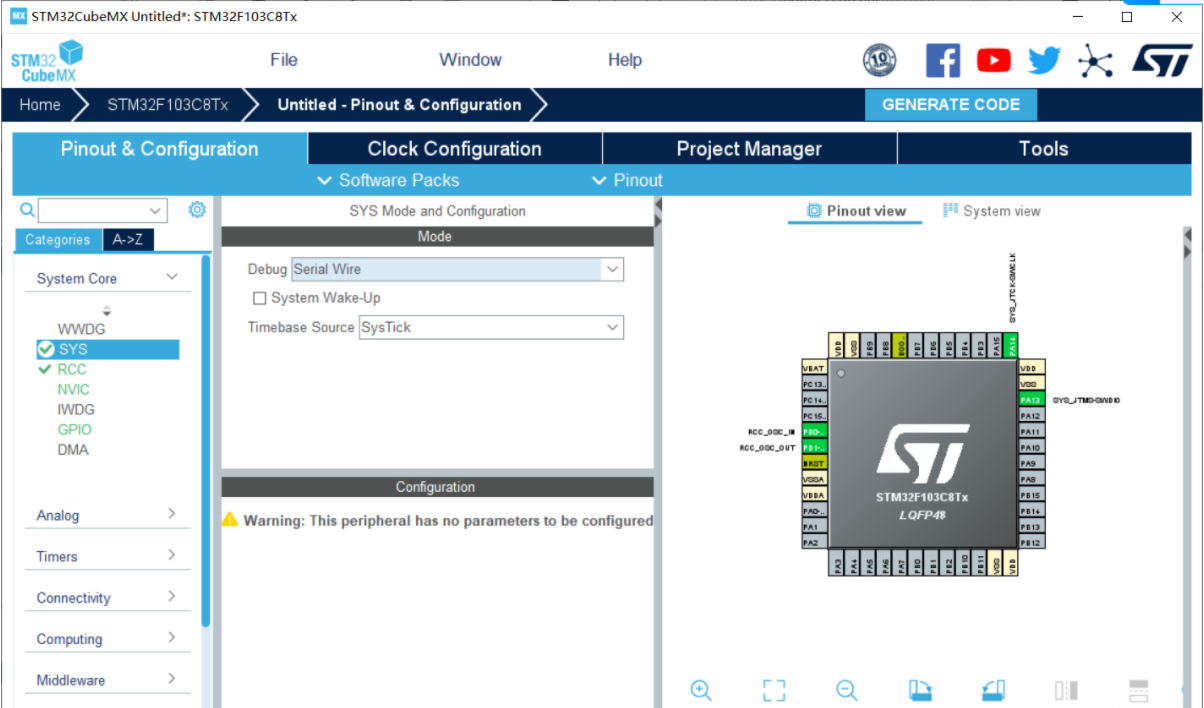Open the ST Twitter page icon
The width and height of the screenshot is (1204, 708).
pos(1044,61)
